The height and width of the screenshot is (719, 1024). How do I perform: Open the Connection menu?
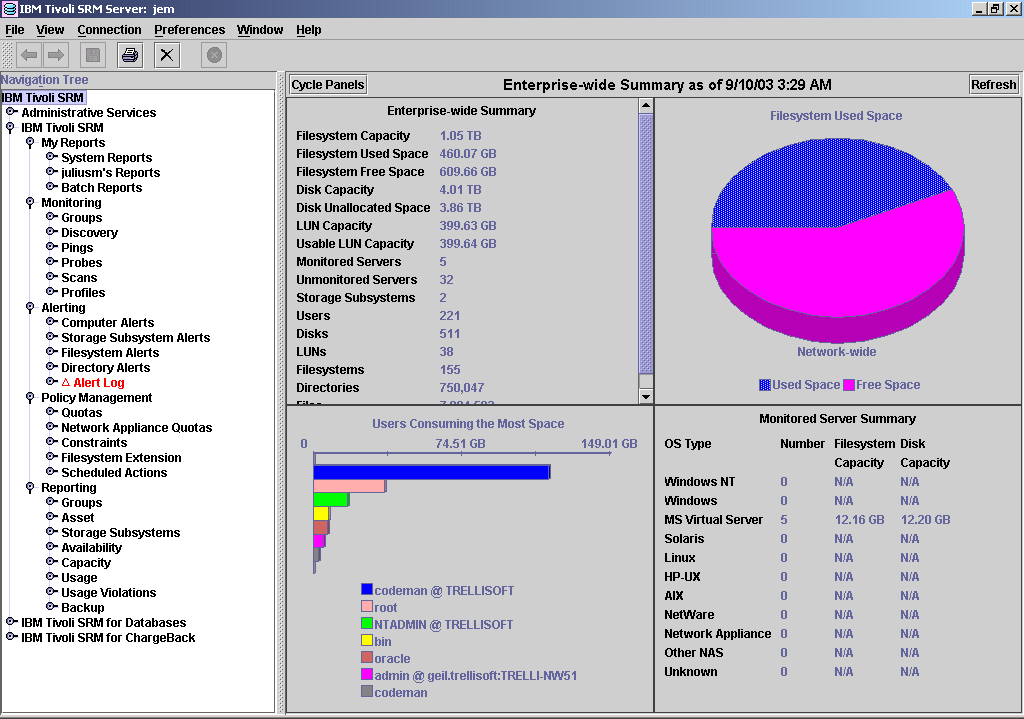tap(109, 29)
